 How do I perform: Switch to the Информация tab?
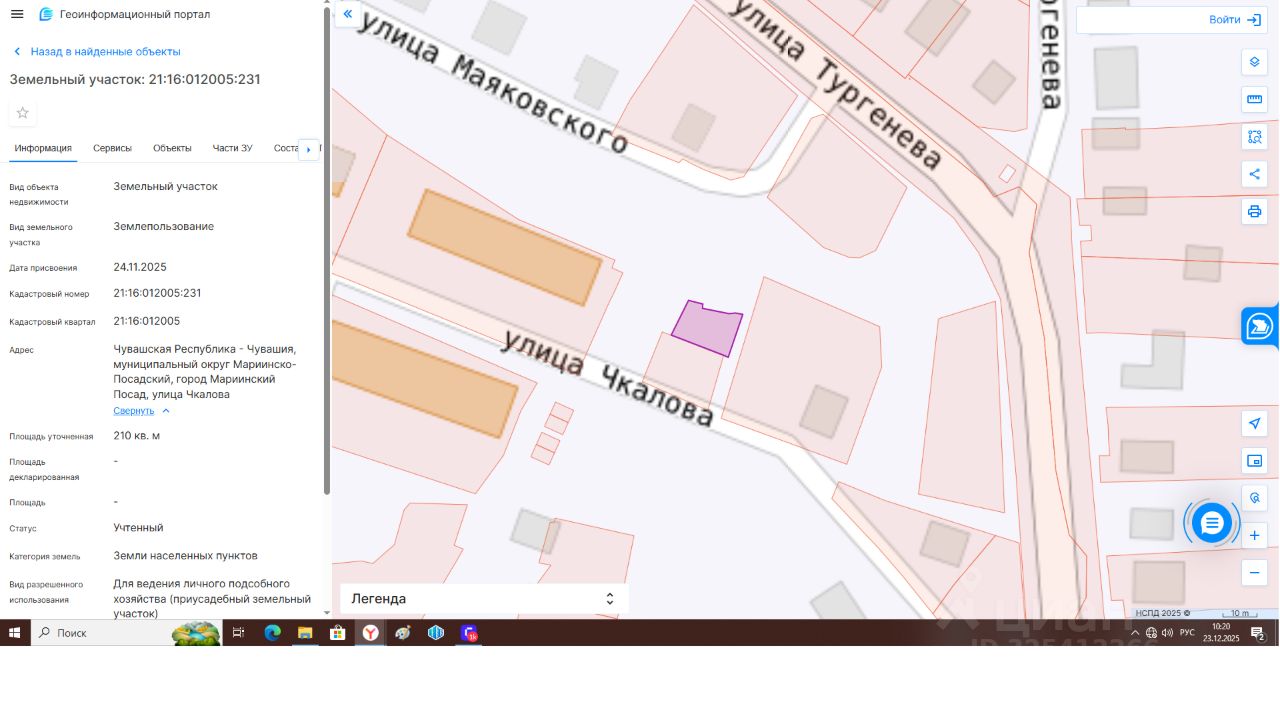(43, 148)
